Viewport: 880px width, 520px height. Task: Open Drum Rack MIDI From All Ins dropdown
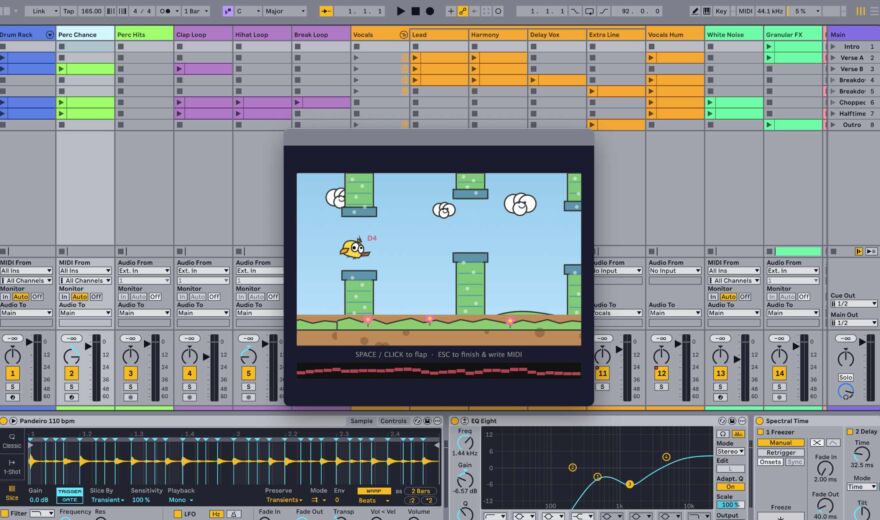click(26, 270)
